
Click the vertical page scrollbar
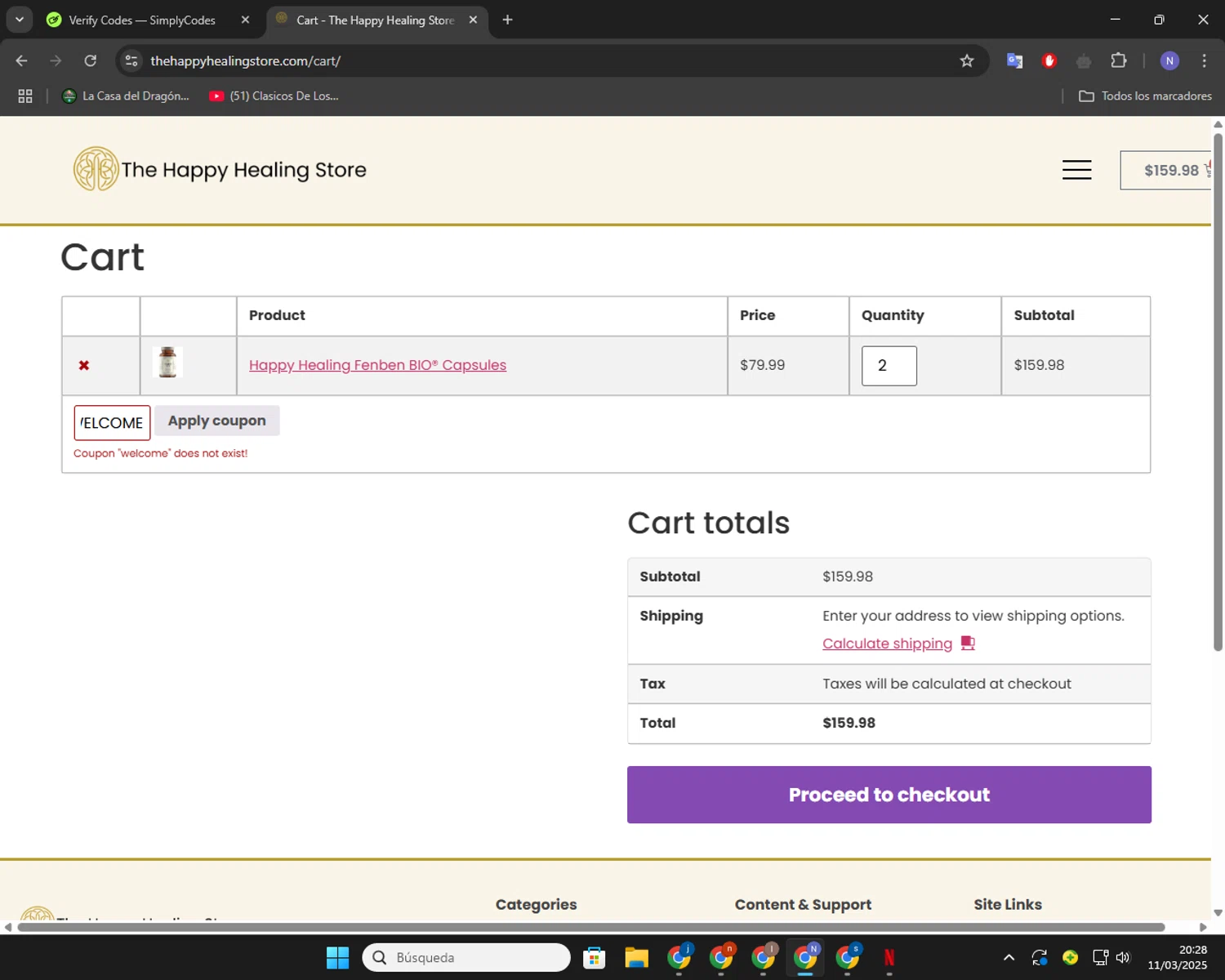[1218, 392]
